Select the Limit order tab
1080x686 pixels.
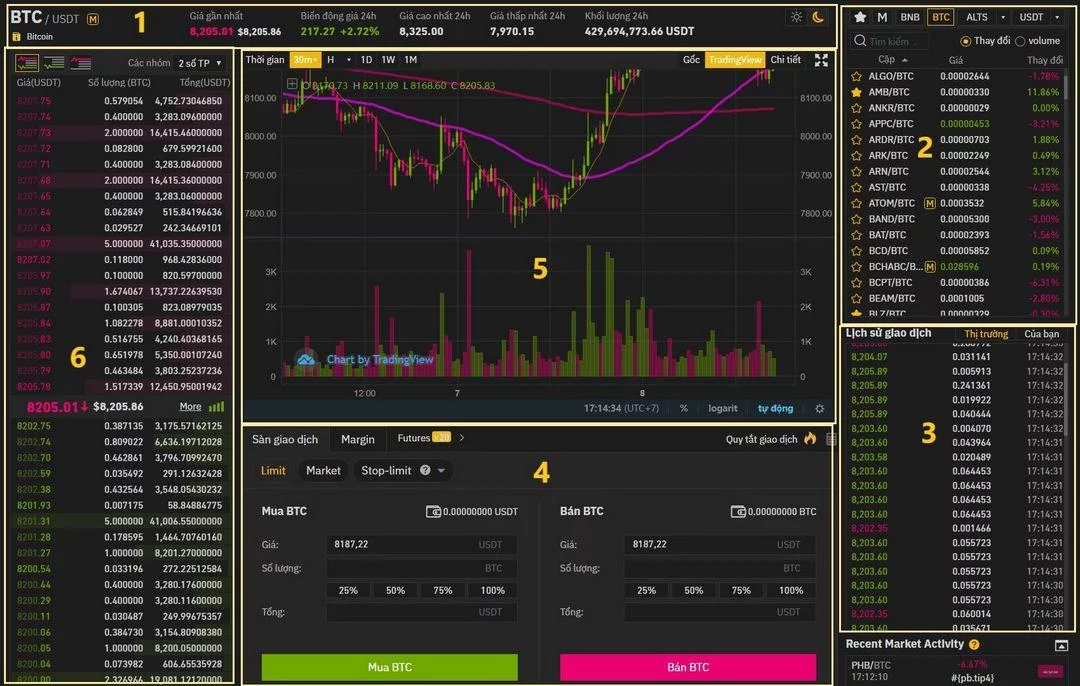point(273,470)
